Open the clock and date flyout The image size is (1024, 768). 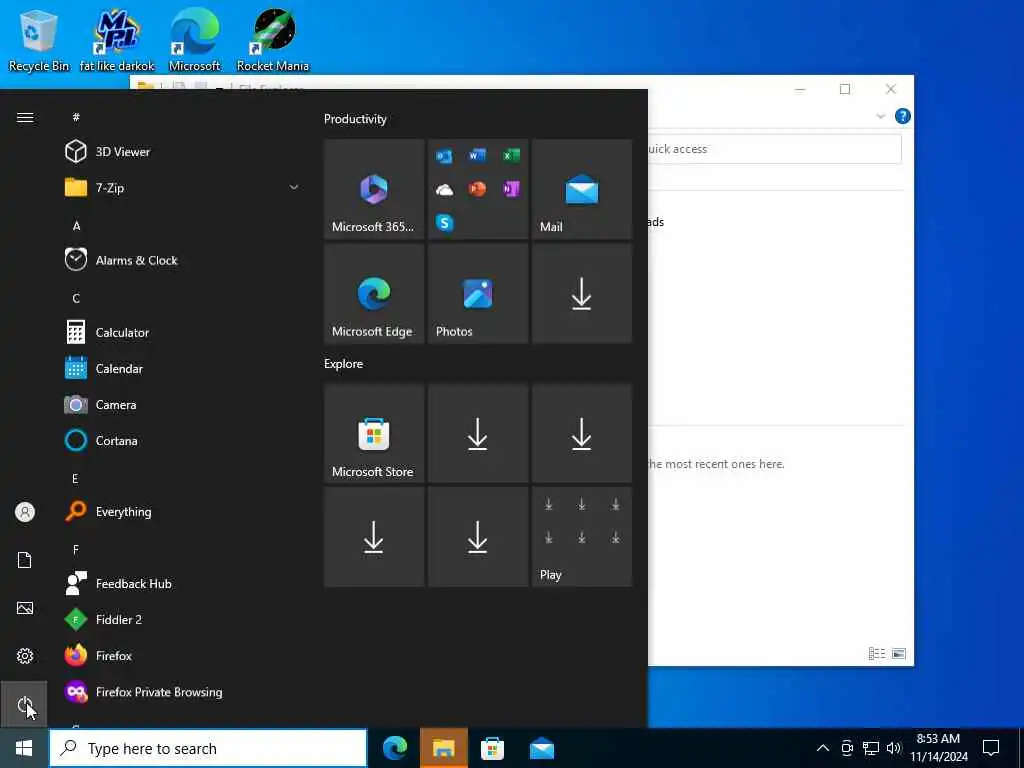click(x=938, y=748)
